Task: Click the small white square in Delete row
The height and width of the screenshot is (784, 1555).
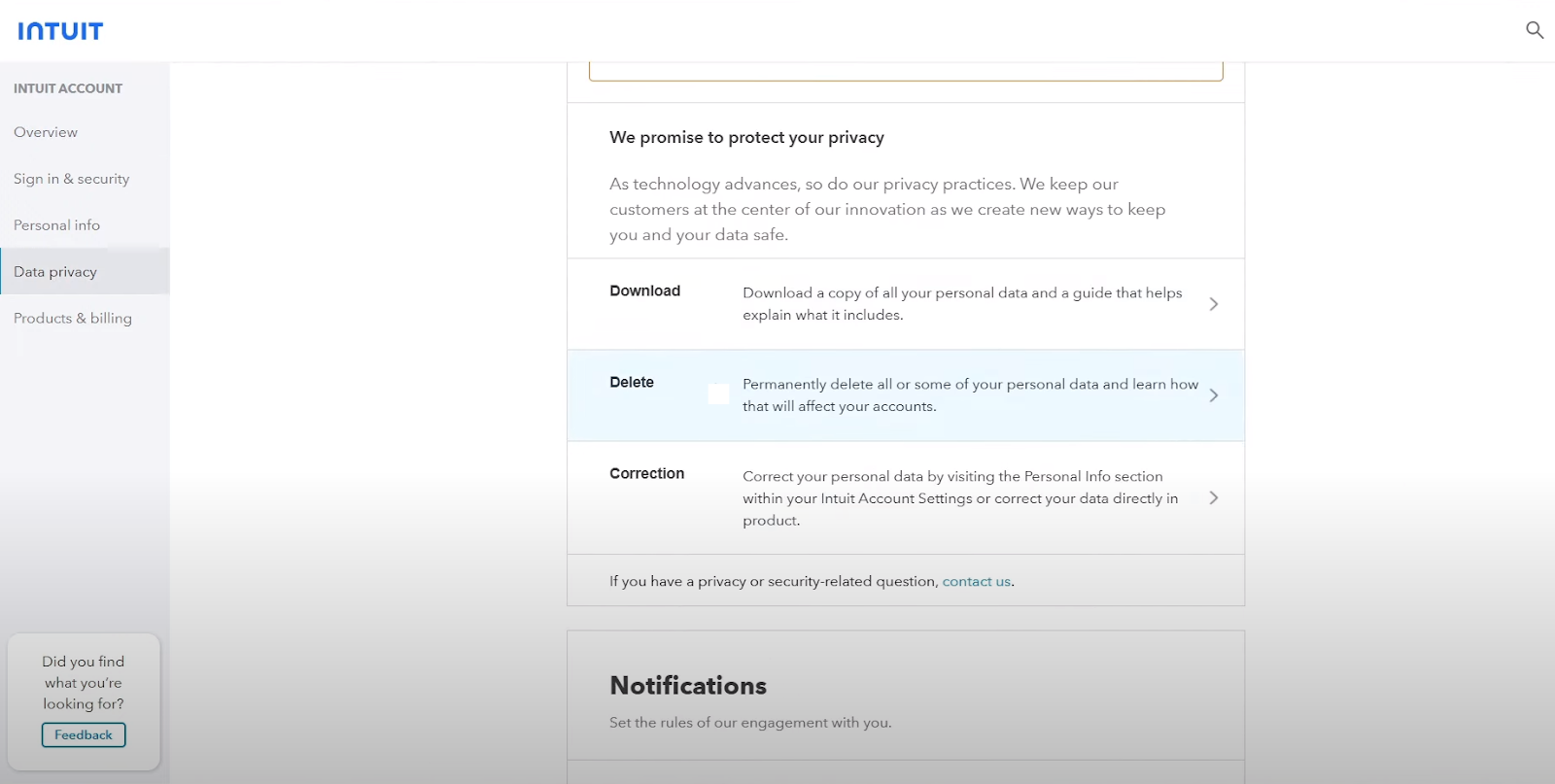Action: coord(718,393)
